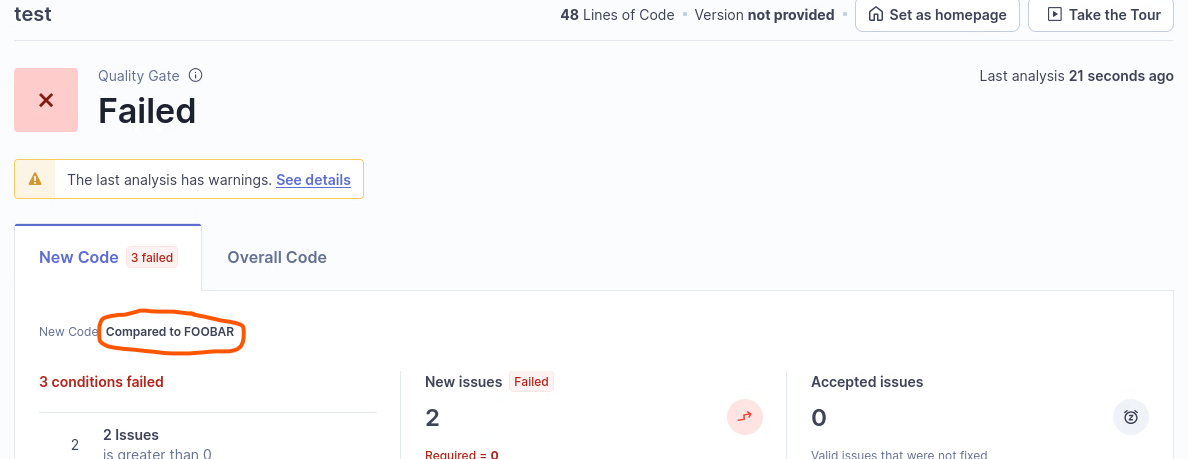This screenshot has width=1188, height=459.
Task: Click the test project name heading
Action: (33, 15)
